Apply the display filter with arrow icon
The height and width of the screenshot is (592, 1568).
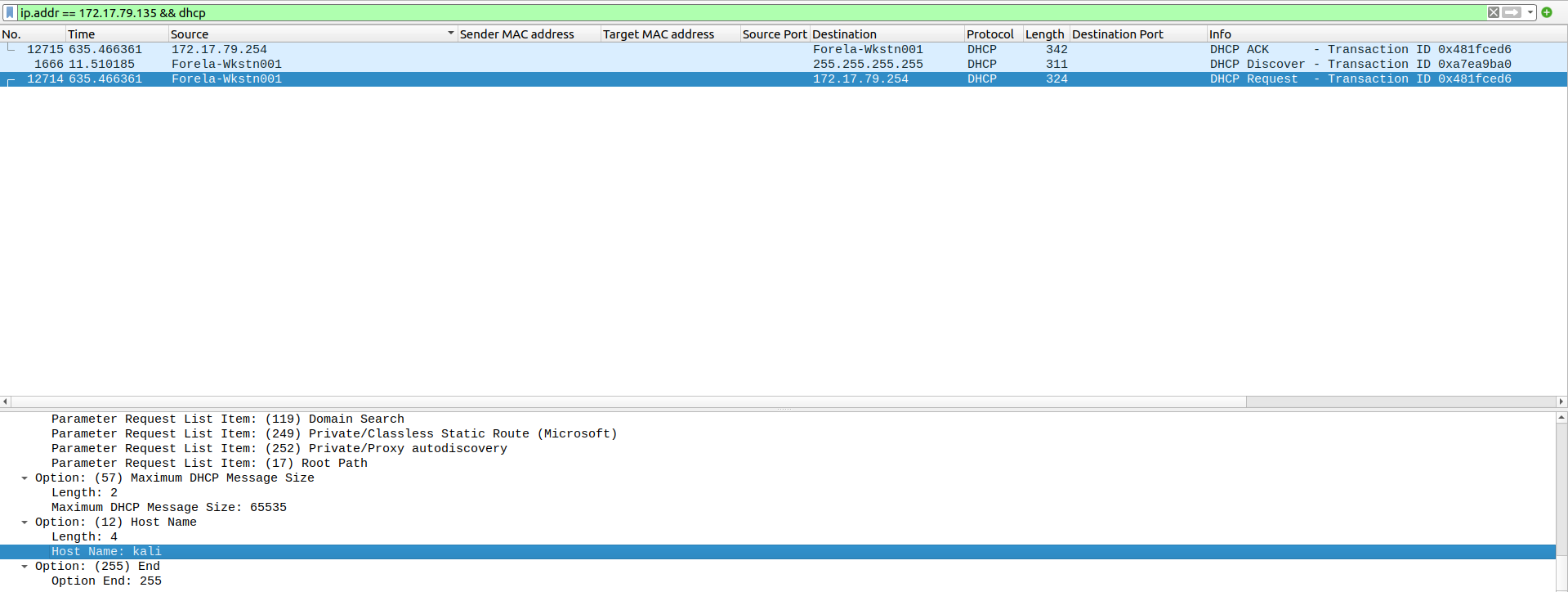pos(1512,12)
